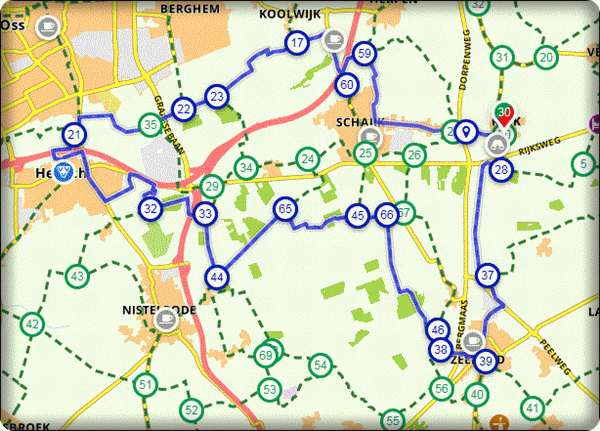Select green junction node 43

tap(78, 275)
